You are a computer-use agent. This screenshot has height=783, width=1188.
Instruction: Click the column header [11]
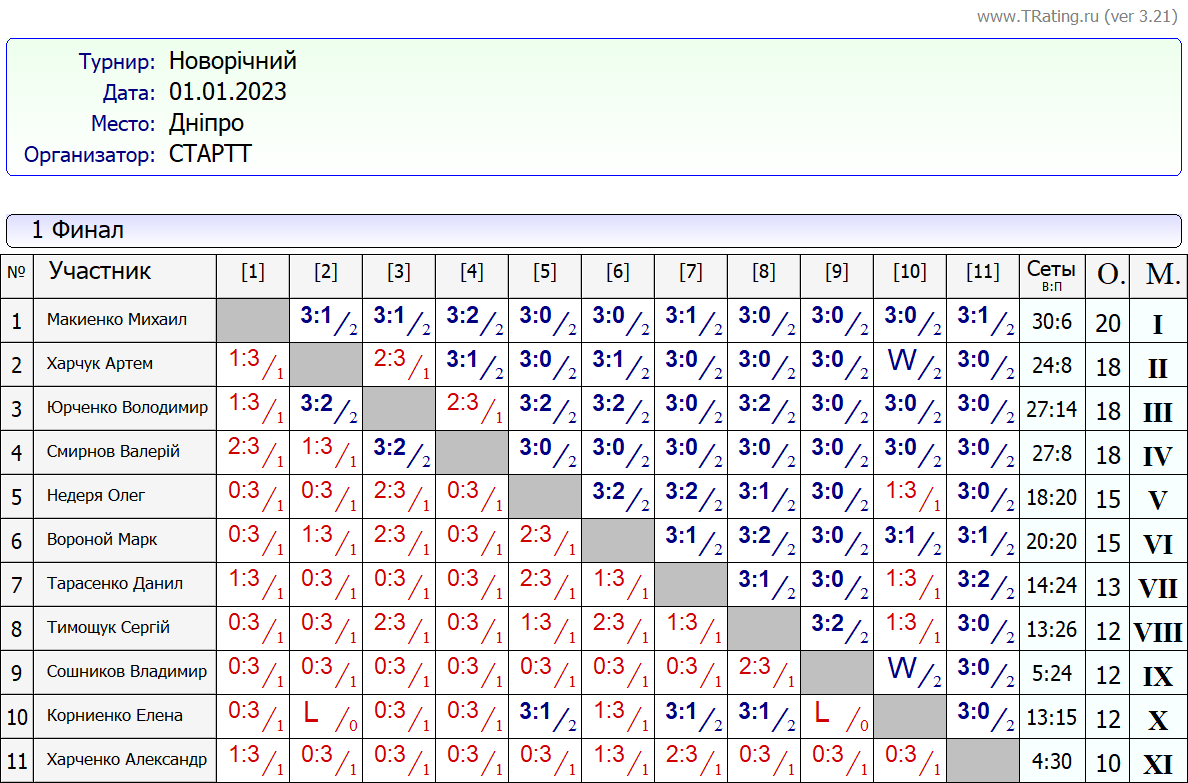(x=983, y=272)
